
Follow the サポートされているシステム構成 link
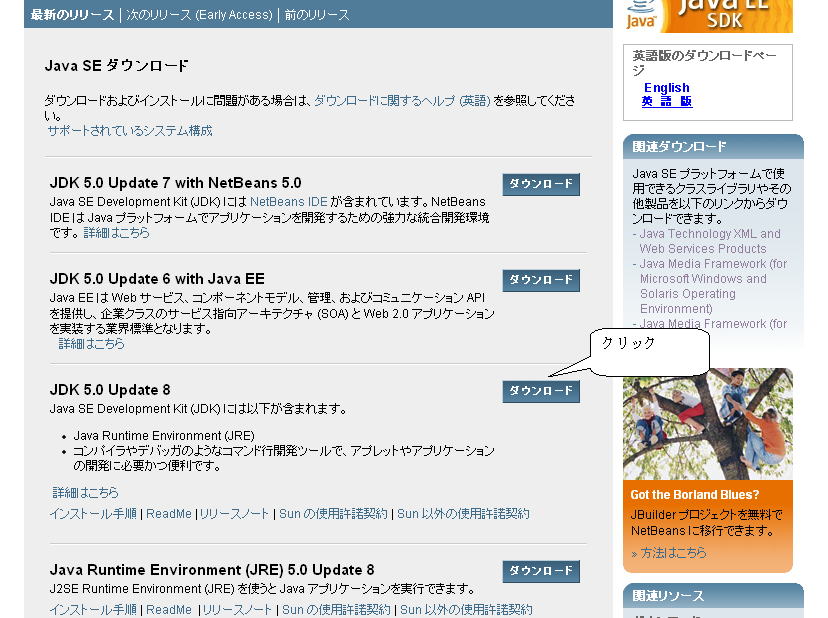130,130
